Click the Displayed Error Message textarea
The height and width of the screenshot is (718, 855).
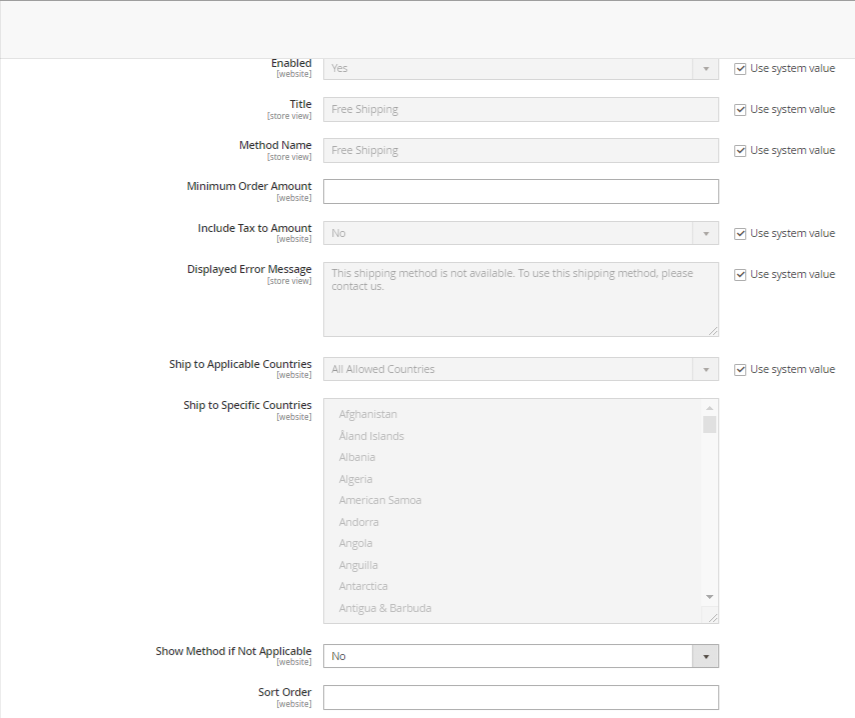[x=520, y=299]
